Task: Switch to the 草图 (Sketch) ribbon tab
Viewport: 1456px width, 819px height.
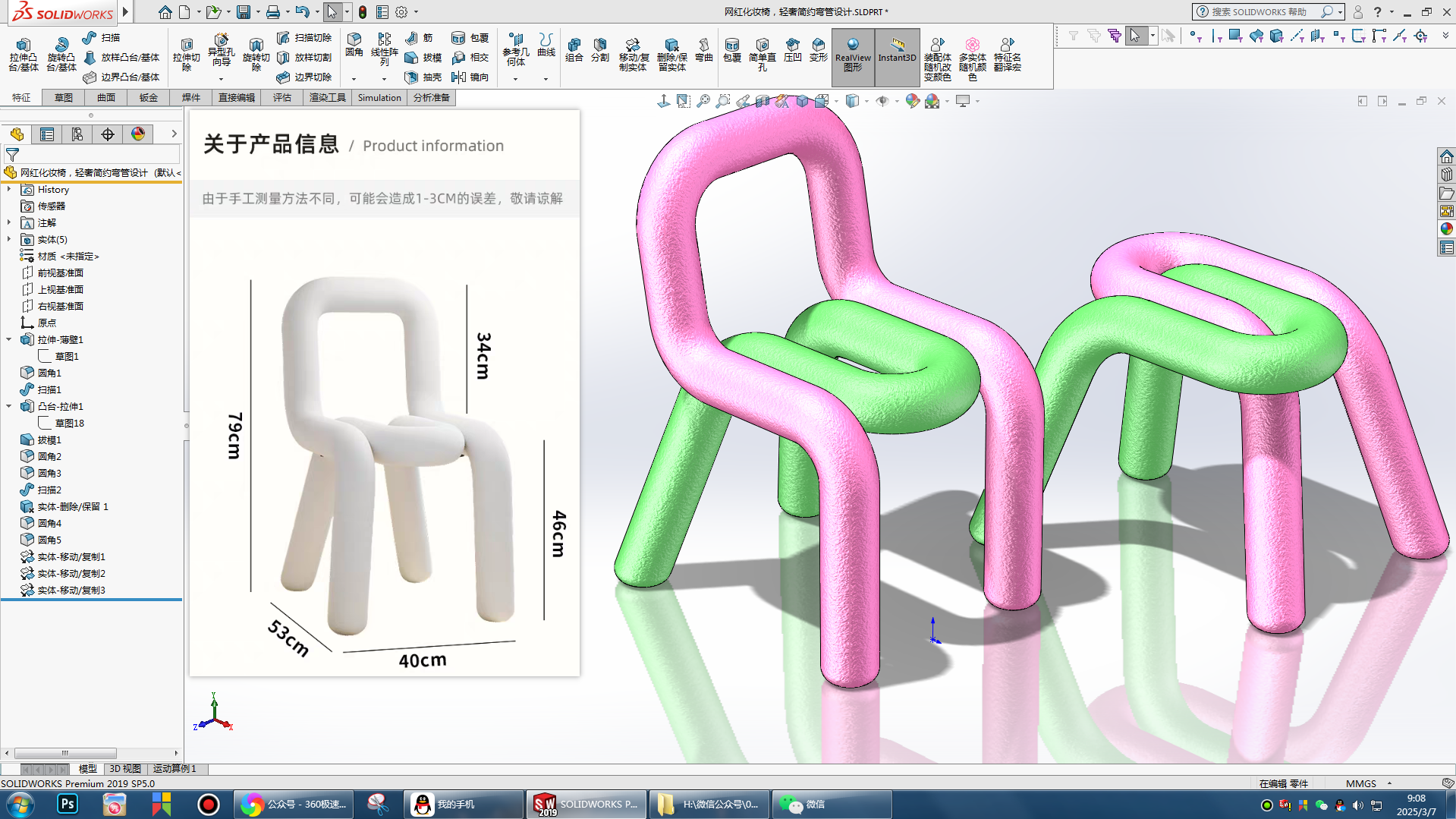Action: 64,97
